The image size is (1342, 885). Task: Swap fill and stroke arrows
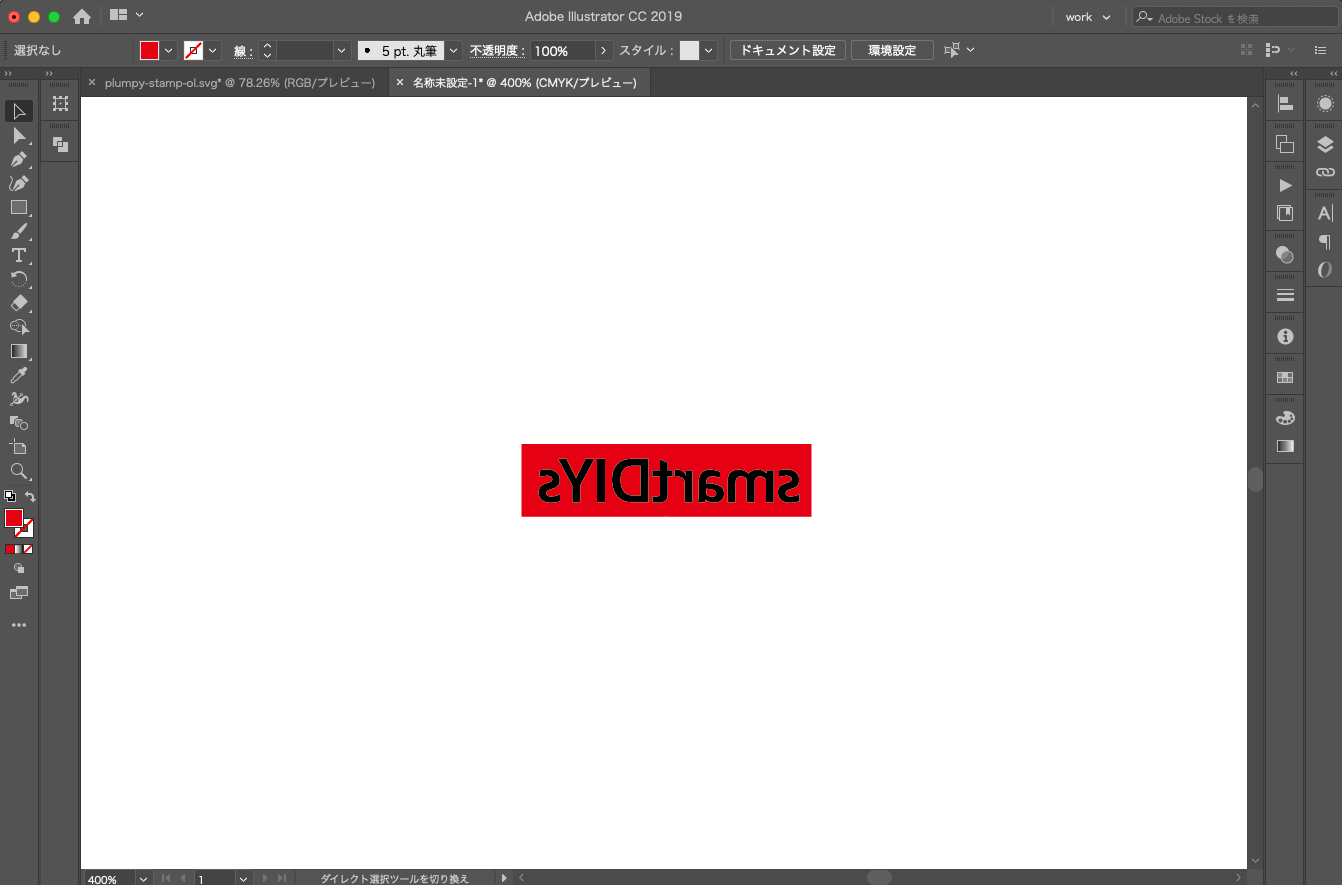tap(30, 496)
